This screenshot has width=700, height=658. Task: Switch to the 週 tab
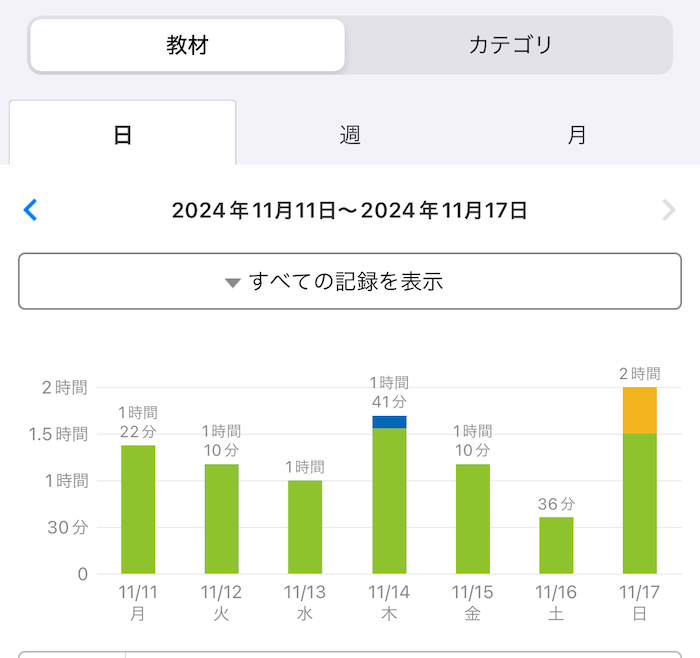click(x=349, y=135)
